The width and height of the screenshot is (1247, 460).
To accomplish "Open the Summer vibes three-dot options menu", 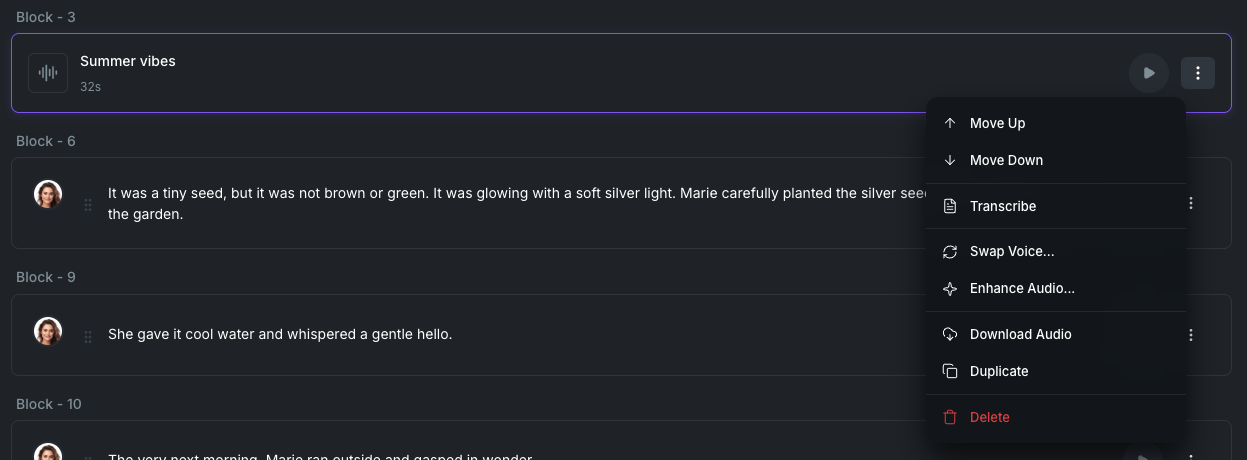I will click(1198, 73).
